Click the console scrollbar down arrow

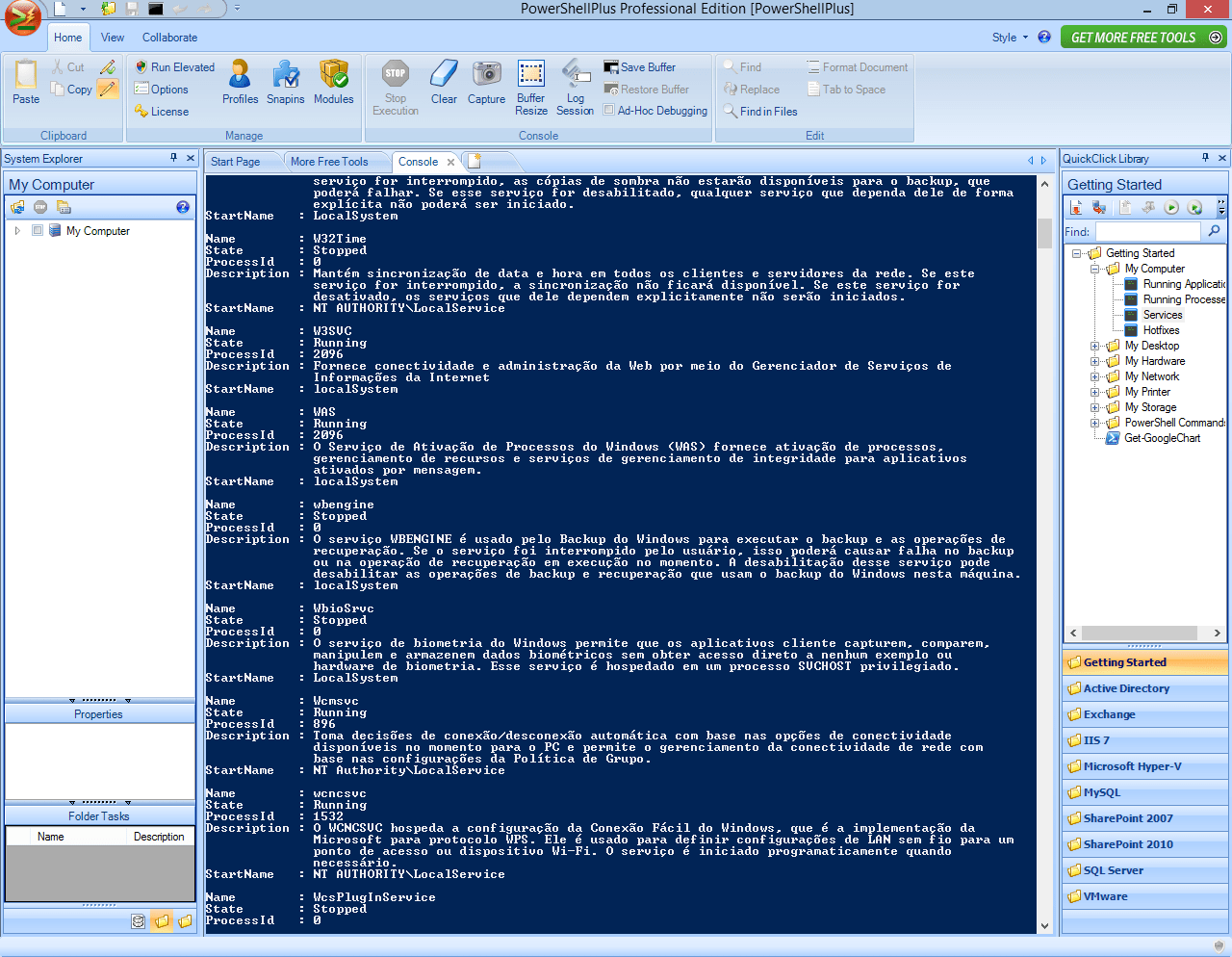pos(1044,926)
